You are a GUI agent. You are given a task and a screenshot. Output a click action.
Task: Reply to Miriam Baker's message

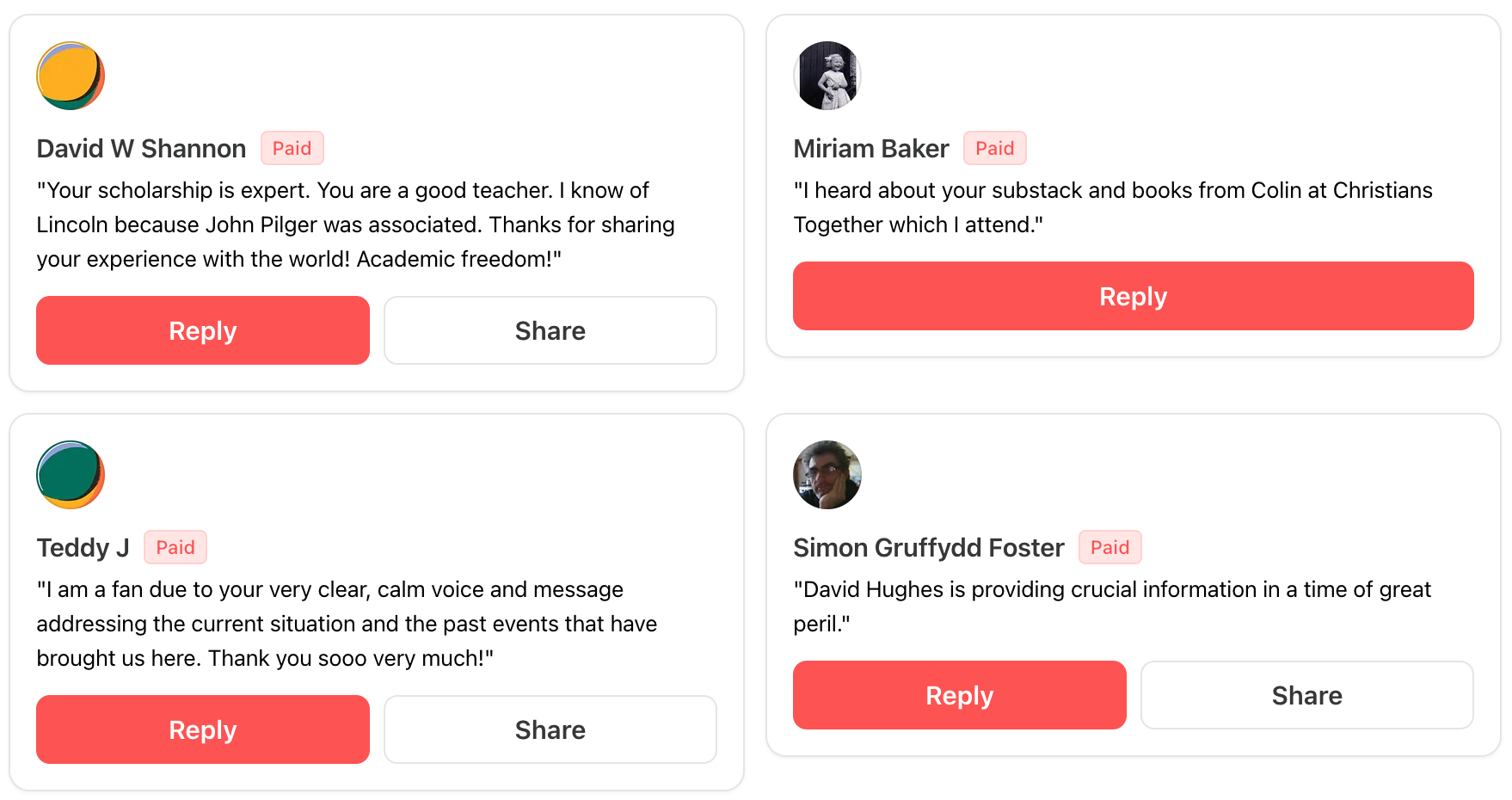(1133, 296)
